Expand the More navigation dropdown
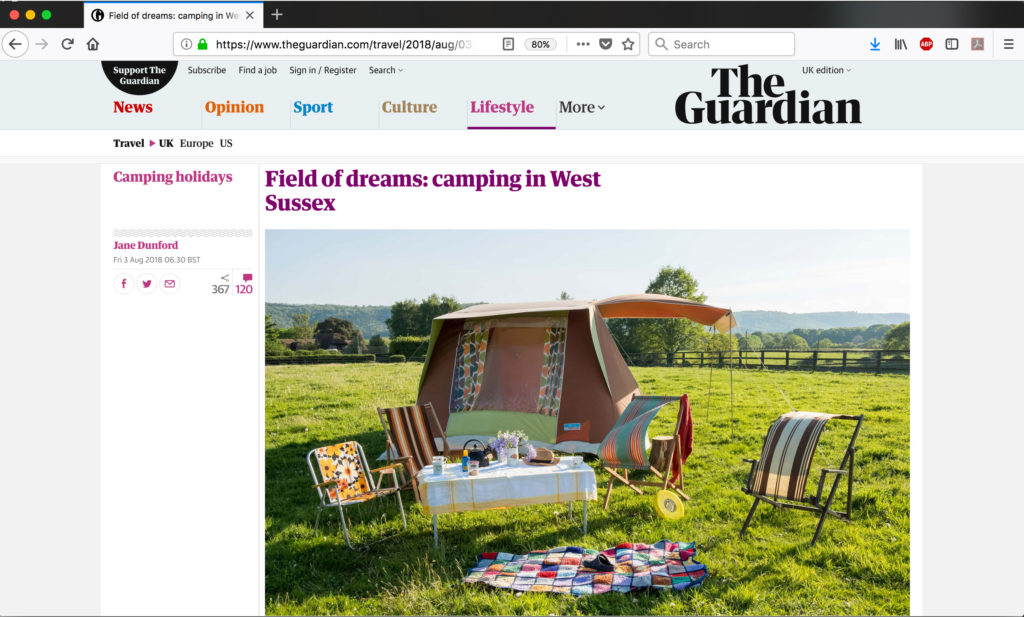 (x=581, y=107)
